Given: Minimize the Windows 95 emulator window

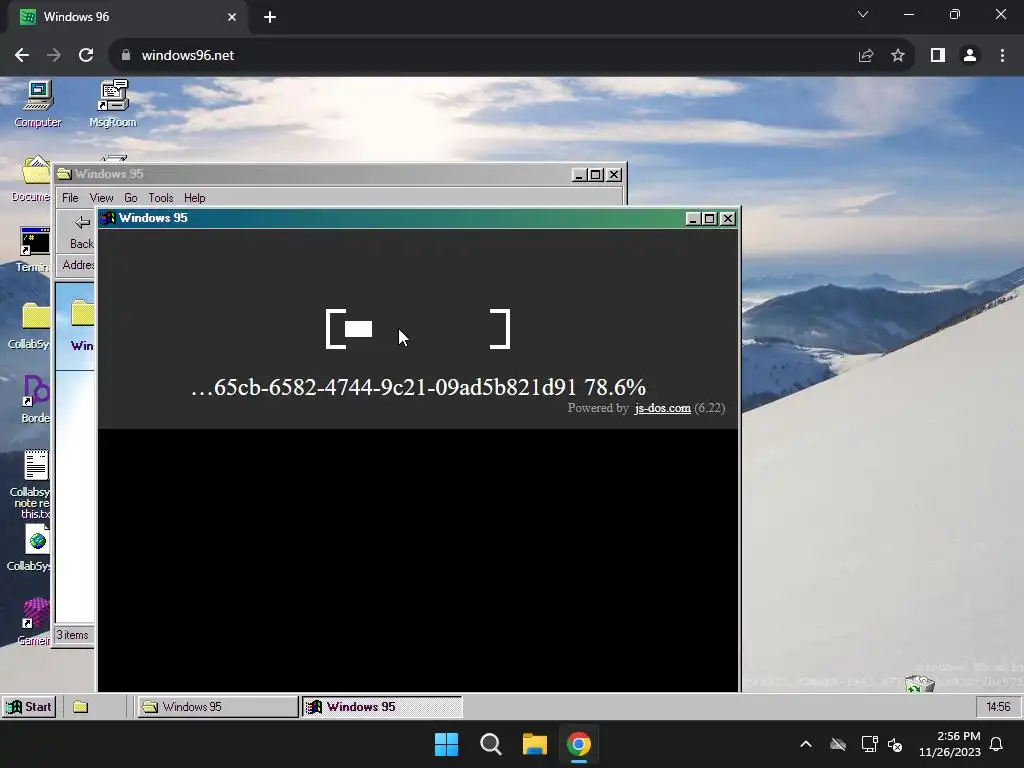Looking at the screenshot, I should [x=693, y=219].
